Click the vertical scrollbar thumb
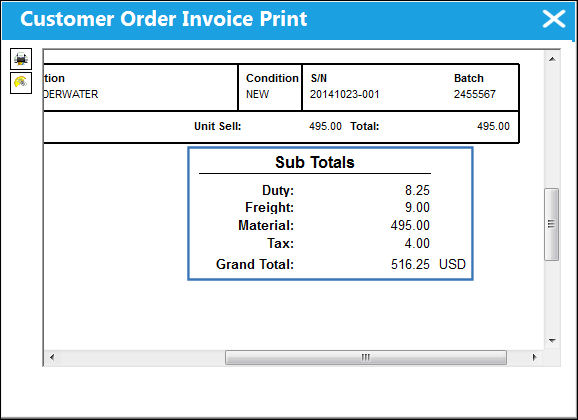 (551, 224)
